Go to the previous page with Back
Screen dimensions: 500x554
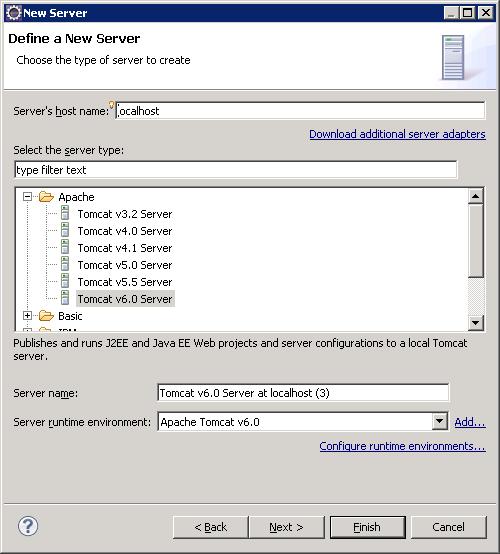(x=211, y=527)
